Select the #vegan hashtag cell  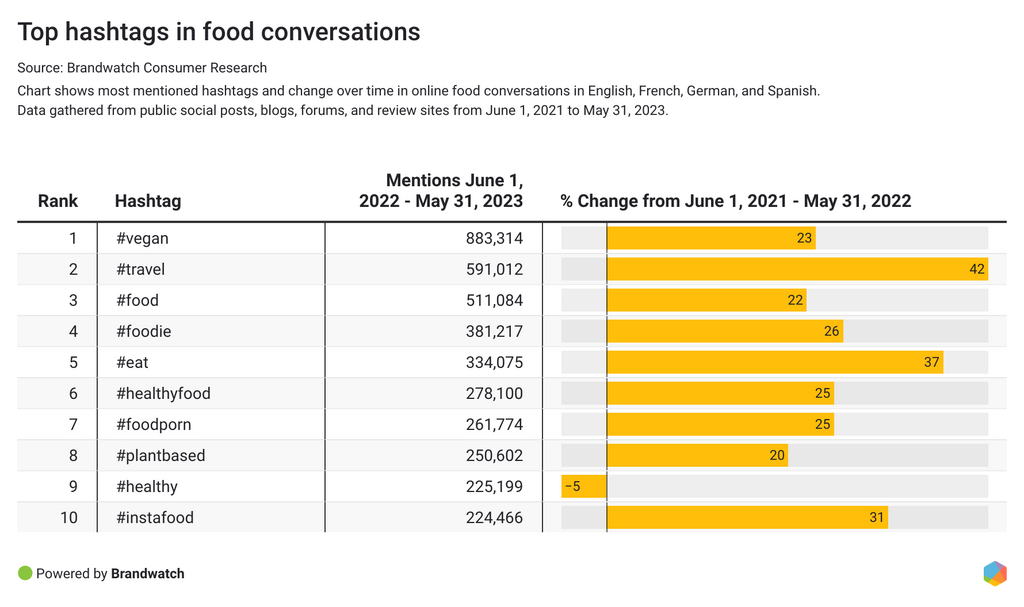143,238
